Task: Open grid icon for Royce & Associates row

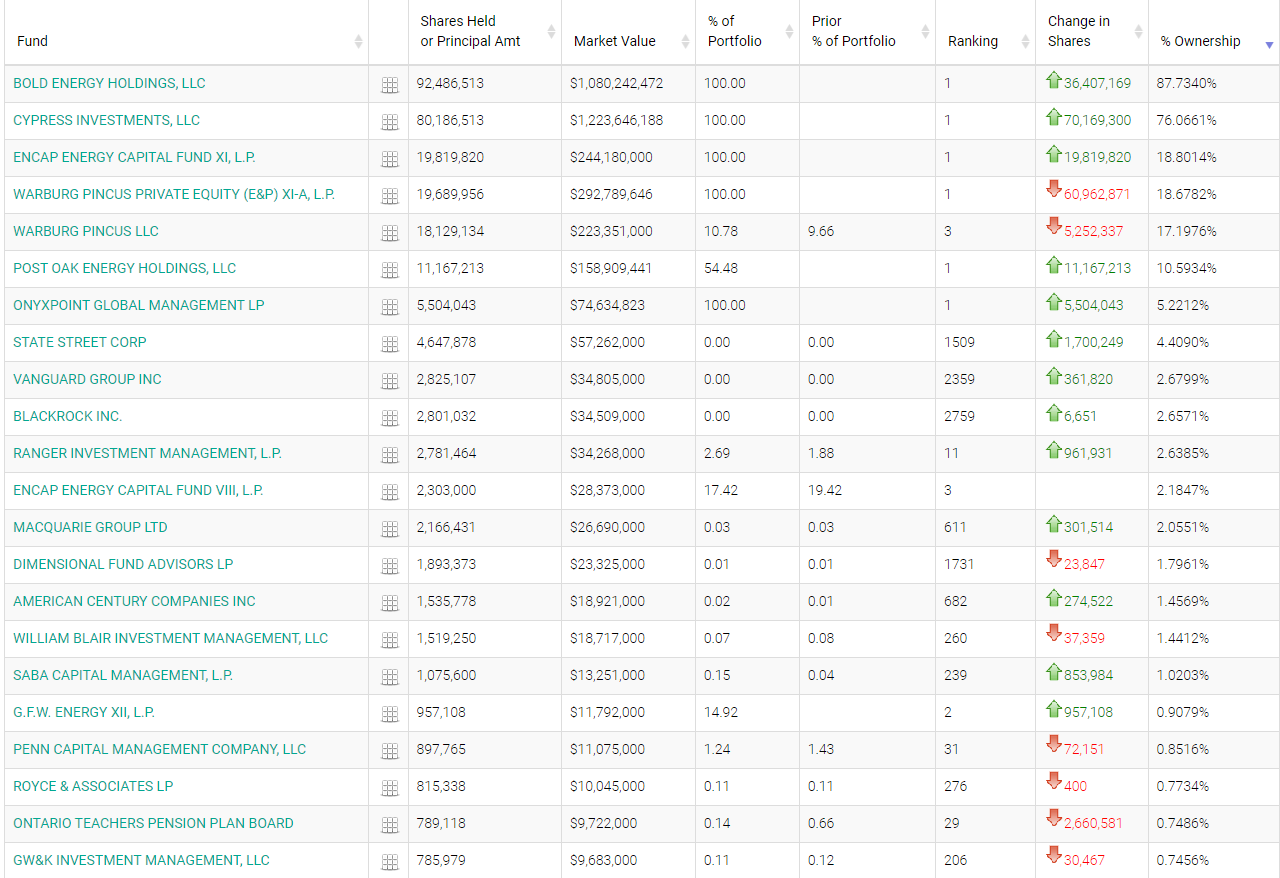Action: coord(390,788)
